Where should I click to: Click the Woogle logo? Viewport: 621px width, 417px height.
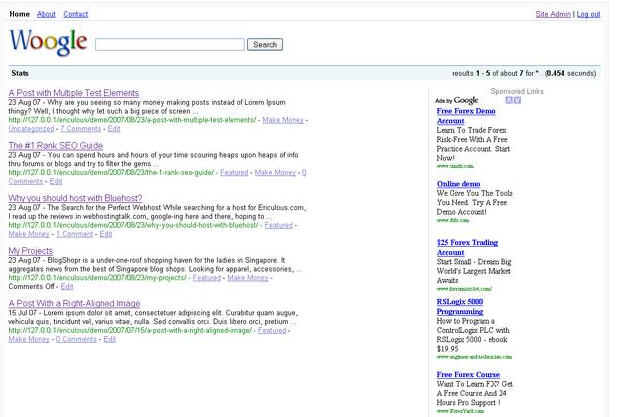pos(48,42)
